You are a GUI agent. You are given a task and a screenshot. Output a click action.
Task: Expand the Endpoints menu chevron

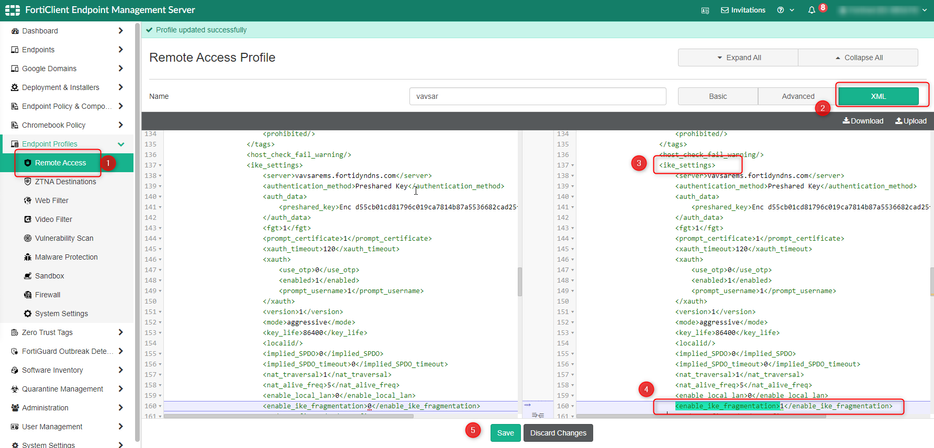(x=121, y=49)
